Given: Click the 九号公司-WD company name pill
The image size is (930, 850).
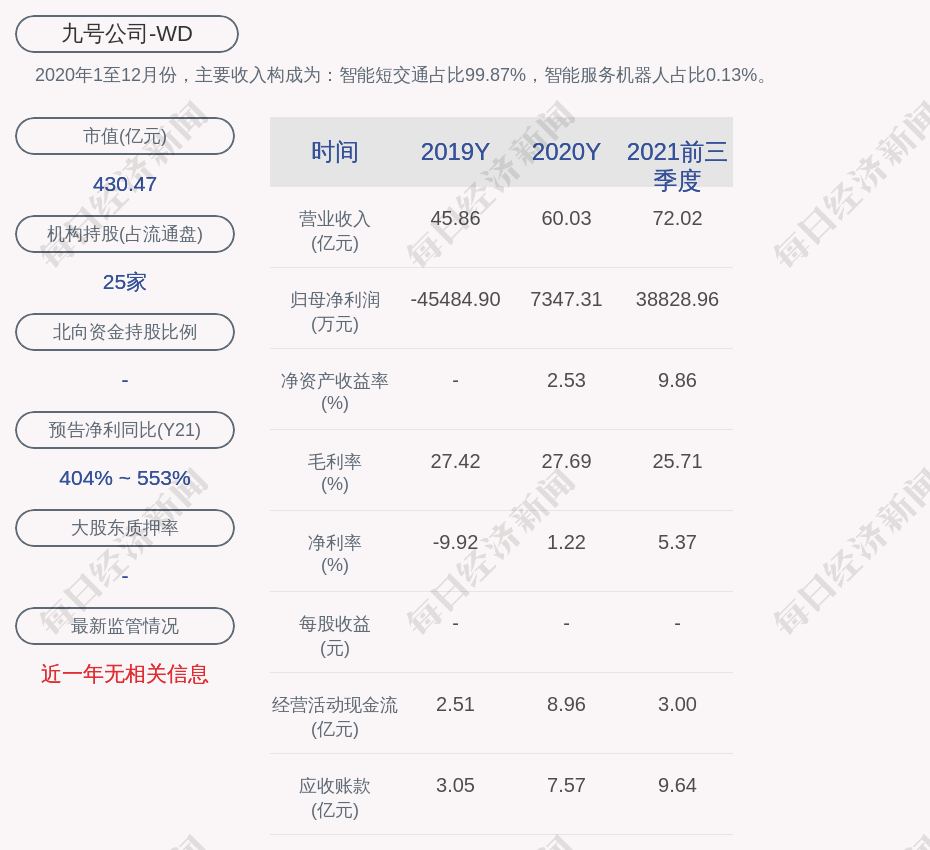Looking at the screenshot, I should [127, 34].
